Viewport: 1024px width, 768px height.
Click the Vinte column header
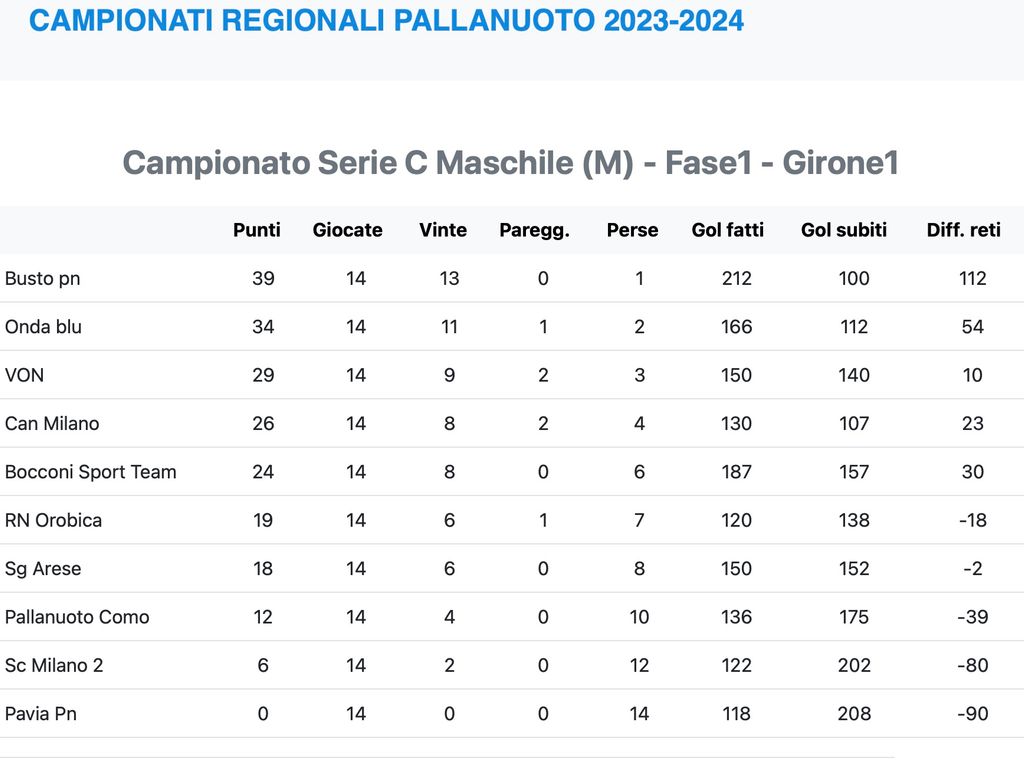pos(443,230)
